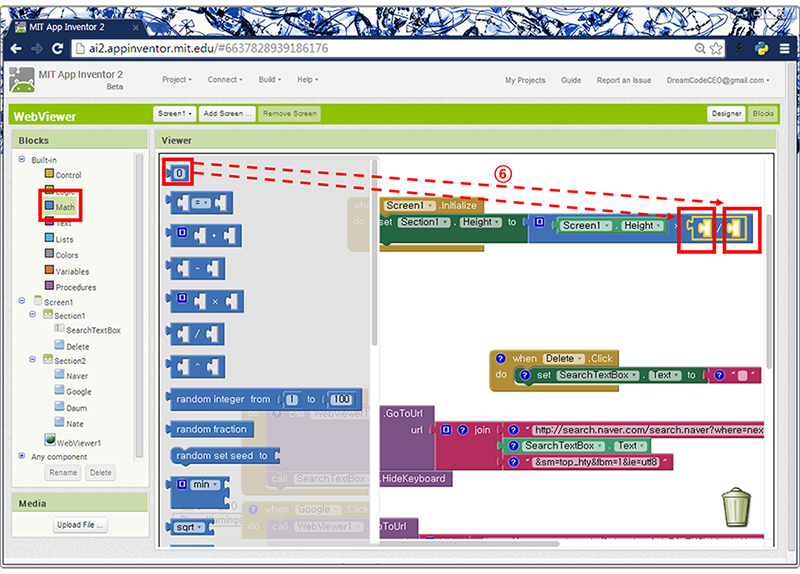This screenshot has width=800, height=574.
Task: Click the Python extension icon
Action: 761,48
